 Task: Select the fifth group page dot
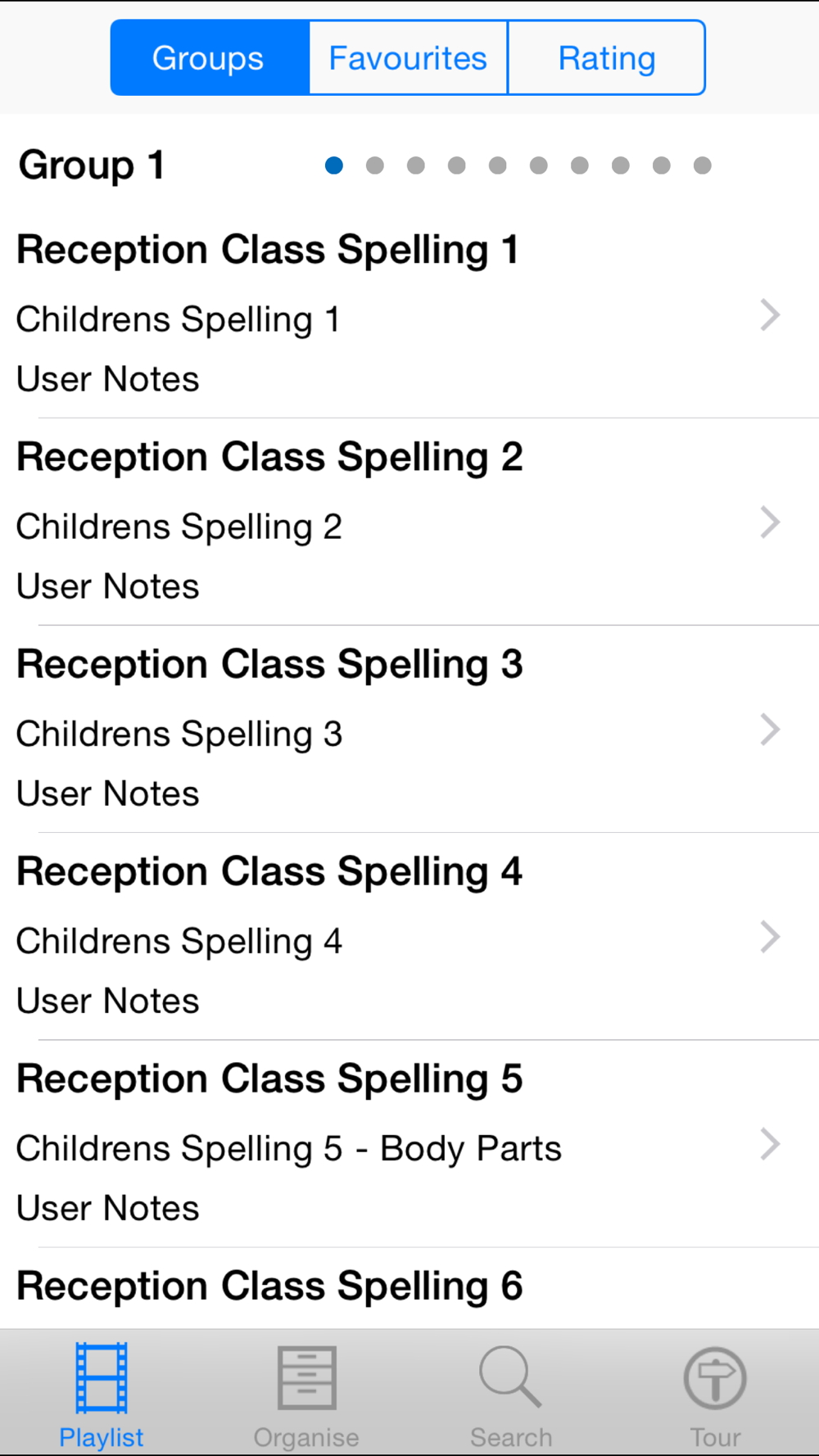point(498,165)
